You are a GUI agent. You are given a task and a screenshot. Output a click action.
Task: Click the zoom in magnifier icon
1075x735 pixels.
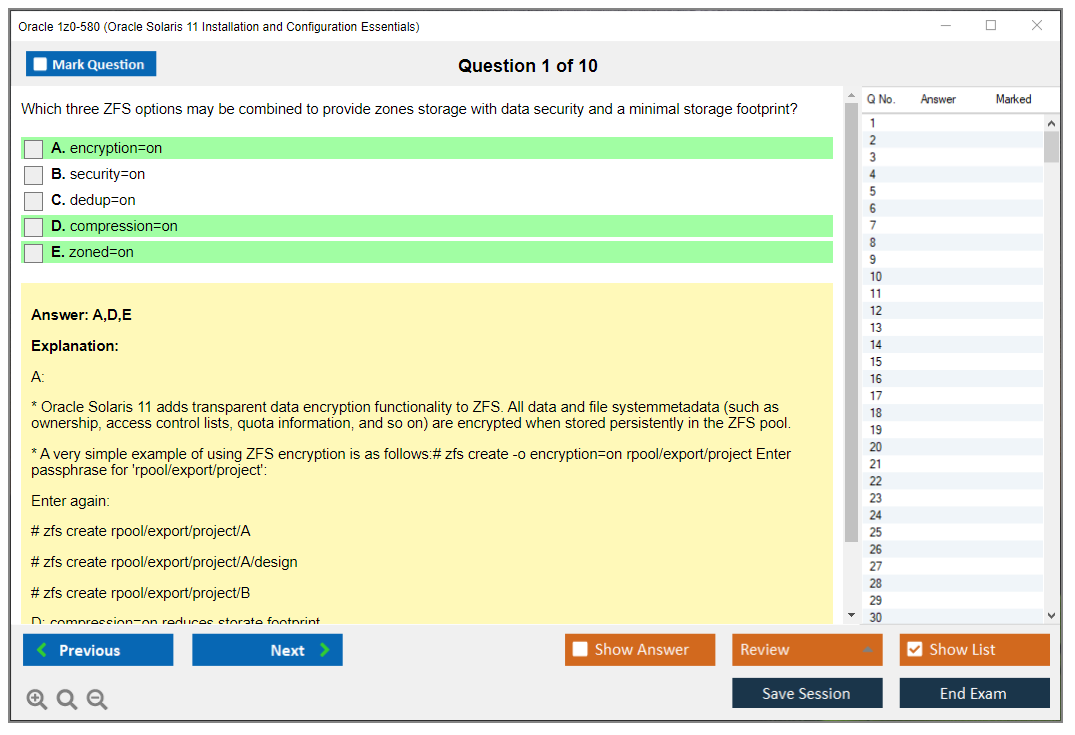coord(37,700)
